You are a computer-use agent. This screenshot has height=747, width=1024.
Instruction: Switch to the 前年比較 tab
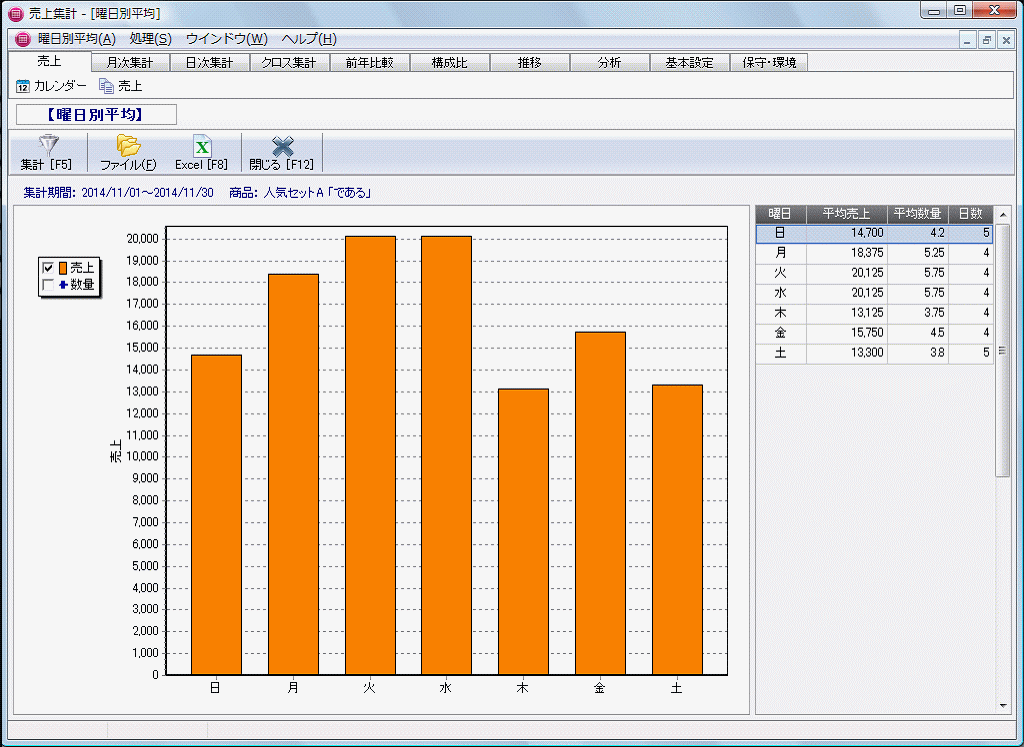370,63
